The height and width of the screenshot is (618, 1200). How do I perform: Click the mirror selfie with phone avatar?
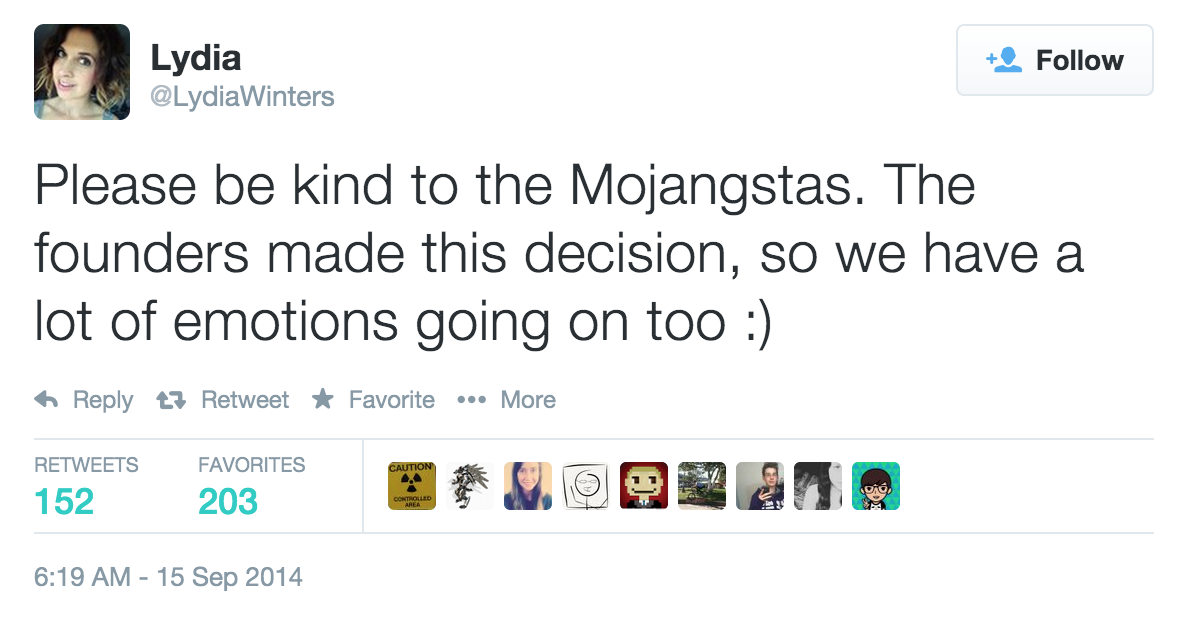point(760,486)
